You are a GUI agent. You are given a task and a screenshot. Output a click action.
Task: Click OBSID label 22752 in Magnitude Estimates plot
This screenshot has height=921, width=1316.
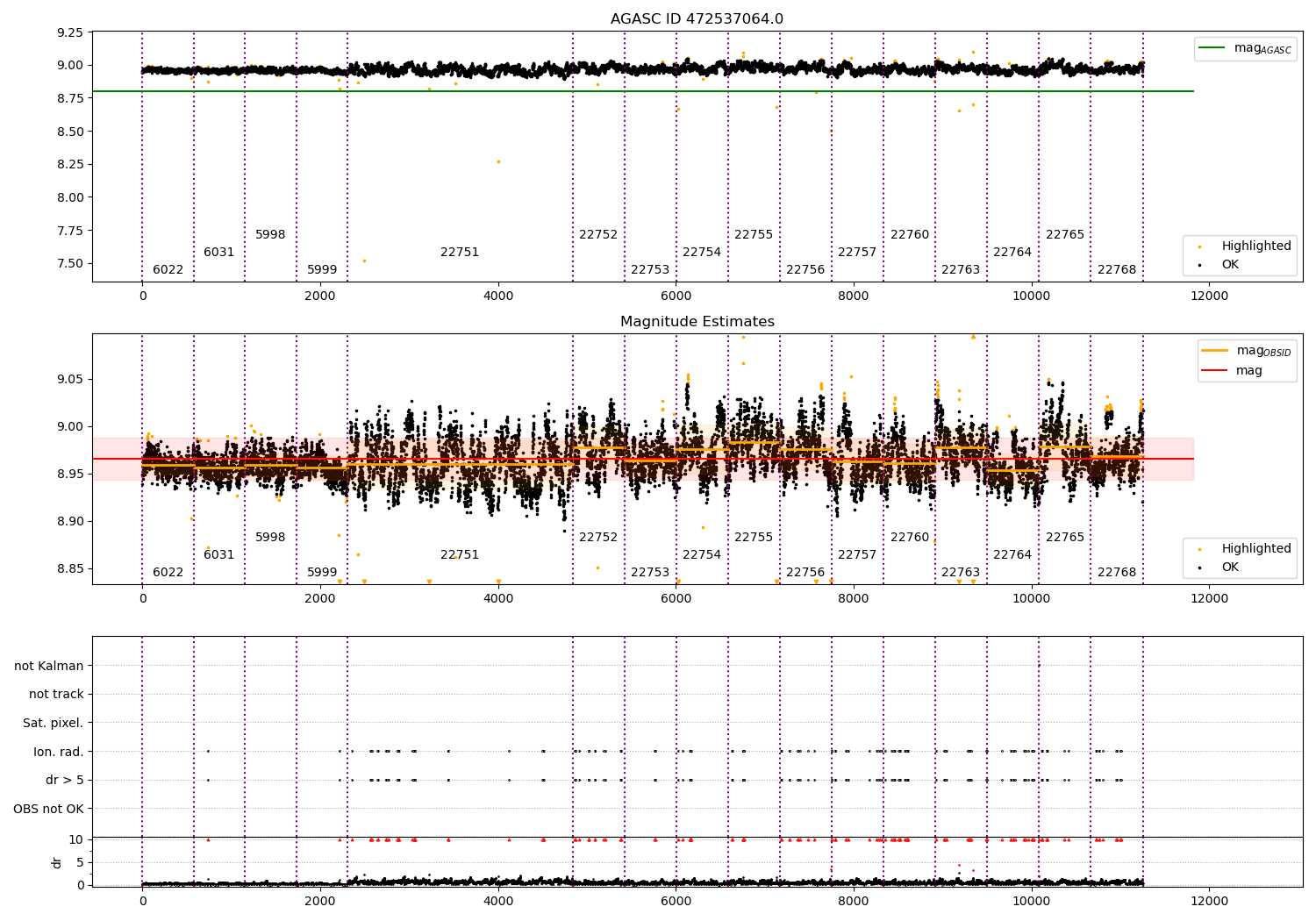(x=598, y=538)
